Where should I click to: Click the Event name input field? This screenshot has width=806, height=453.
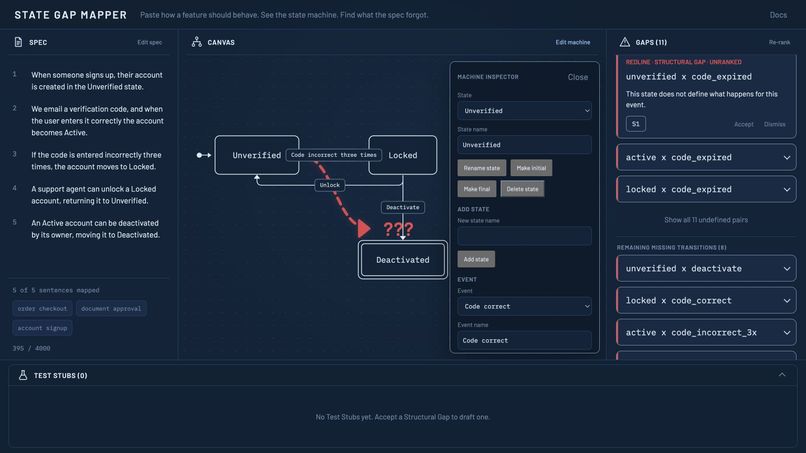coord(524,340)
